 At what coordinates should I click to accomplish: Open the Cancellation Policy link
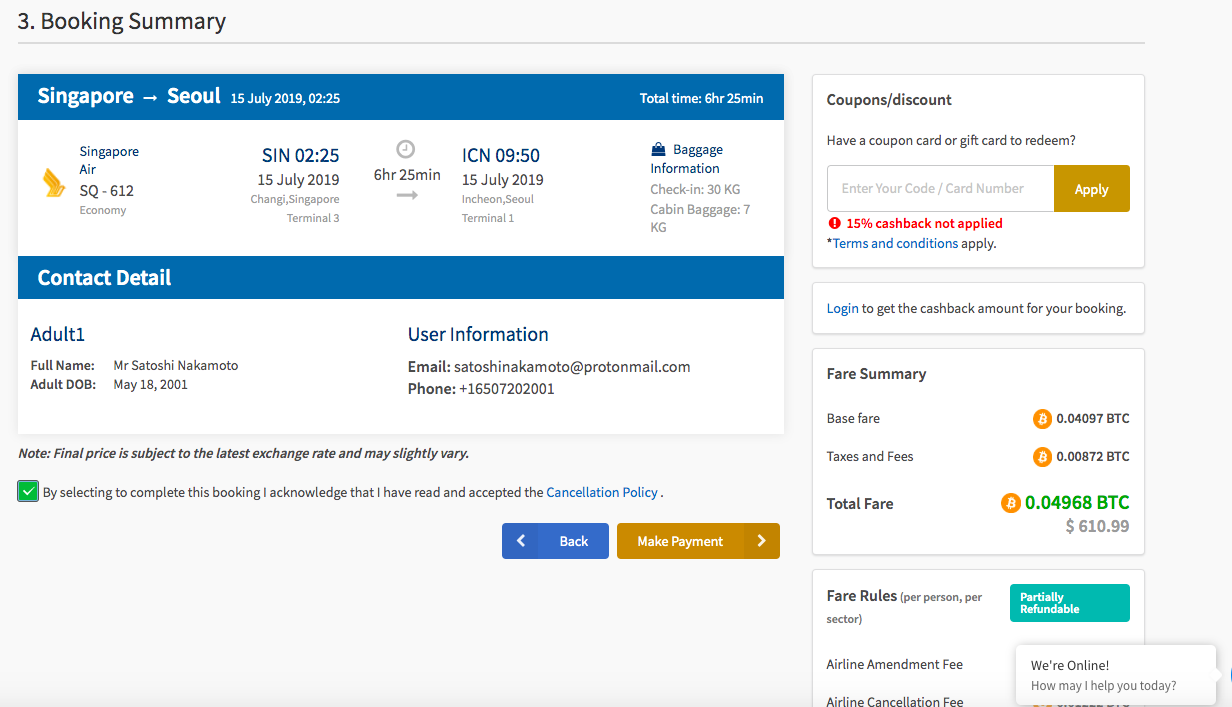[x=602, y=492]
